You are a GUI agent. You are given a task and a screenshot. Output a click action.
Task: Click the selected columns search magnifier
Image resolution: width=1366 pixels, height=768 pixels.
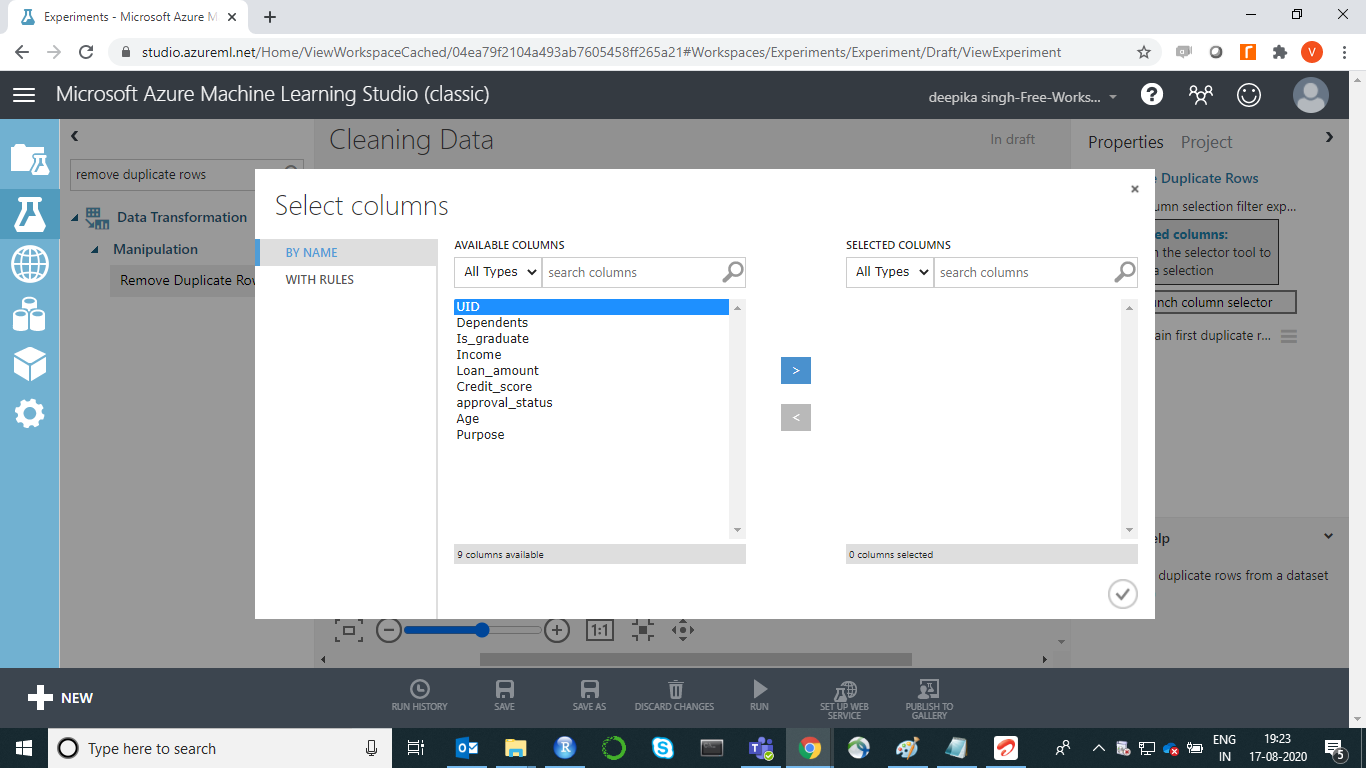click(1124, 272)
